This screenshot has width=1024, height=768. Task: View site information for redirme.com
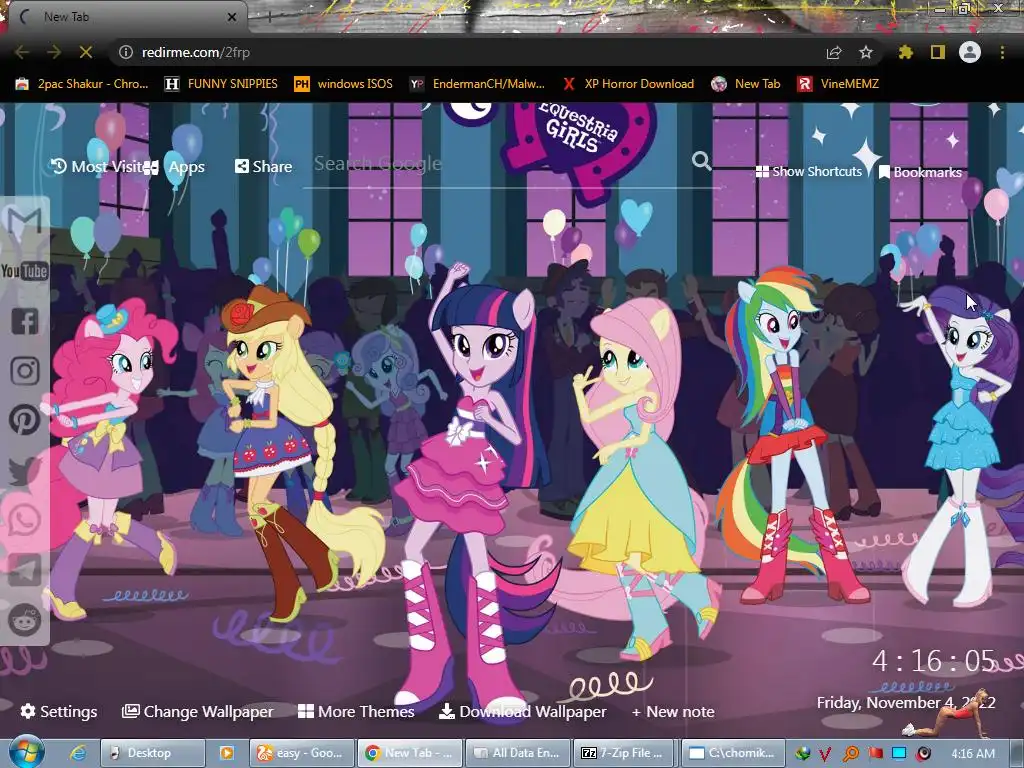point(126,52)
